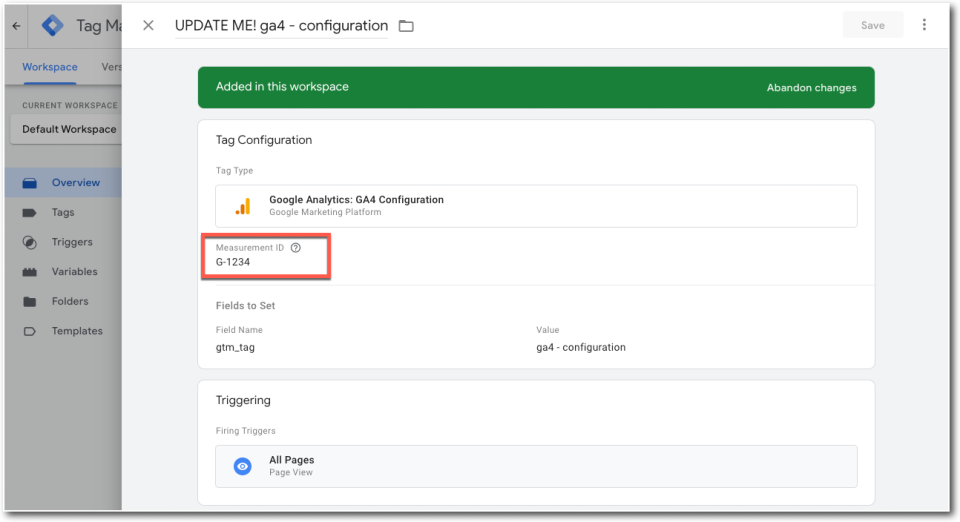Click the All Pages trigger eye icon
Viewport: 960px width, 522px height.
[242, 466]
